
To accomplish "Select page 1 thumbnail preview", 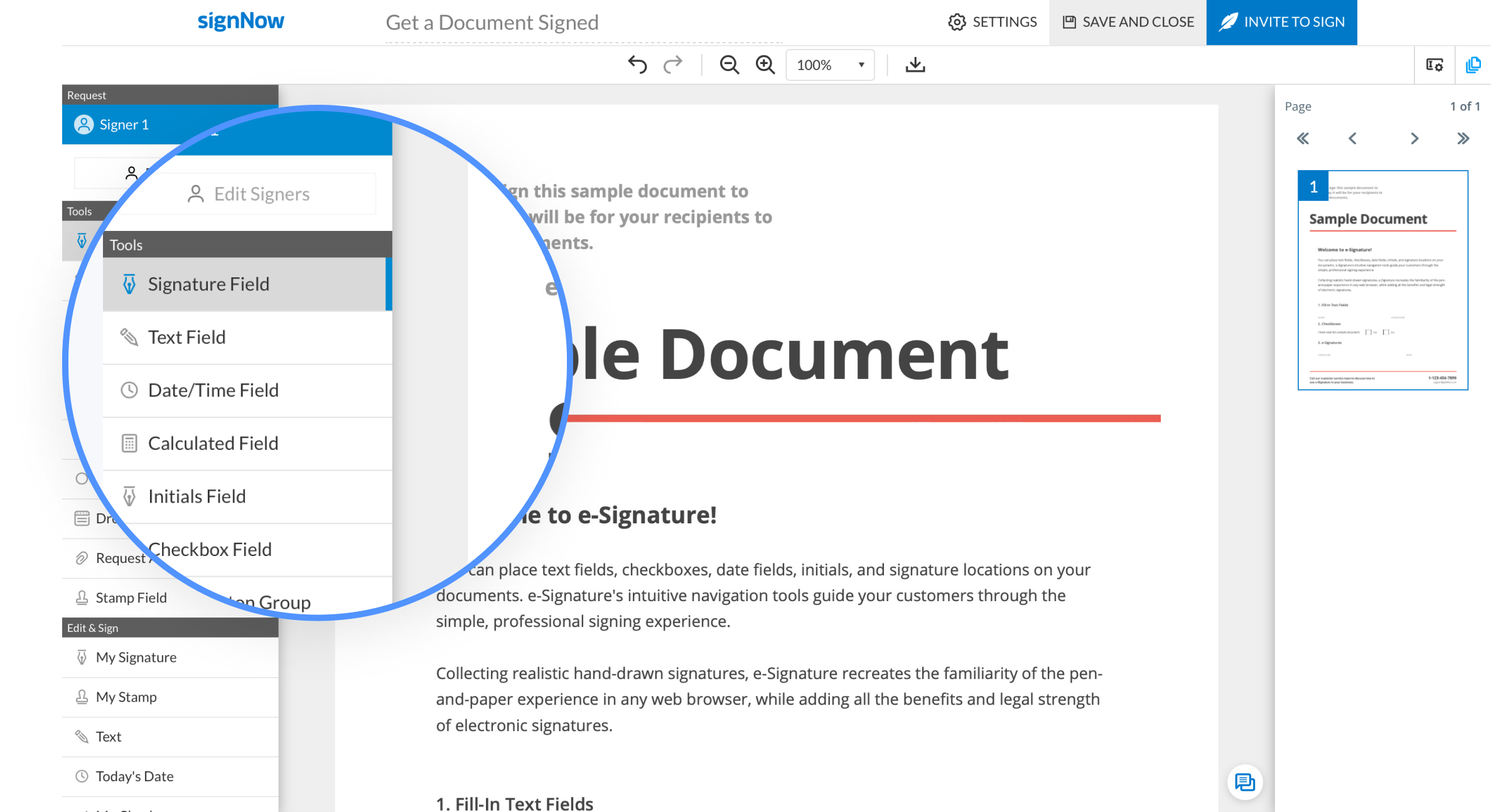I will click(1382, 280).
